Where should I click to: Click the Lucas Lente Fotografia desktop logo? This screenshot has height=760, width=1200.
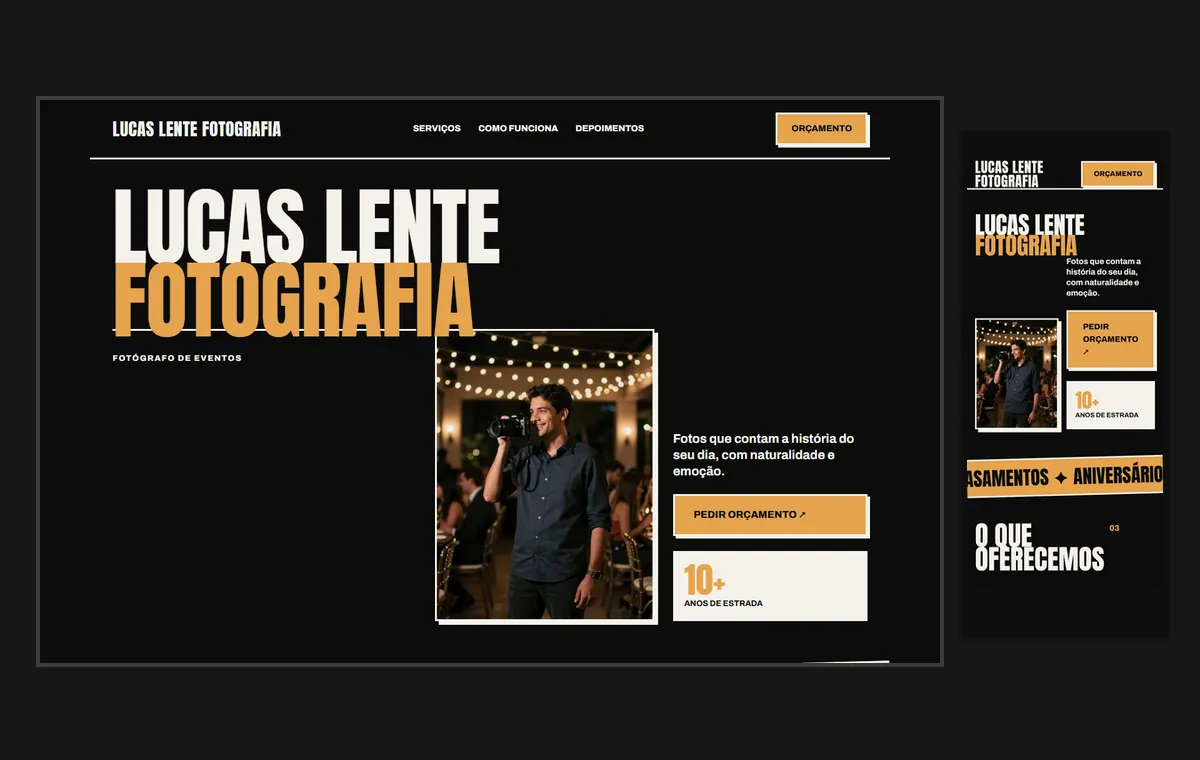click(x=197, y=129)
